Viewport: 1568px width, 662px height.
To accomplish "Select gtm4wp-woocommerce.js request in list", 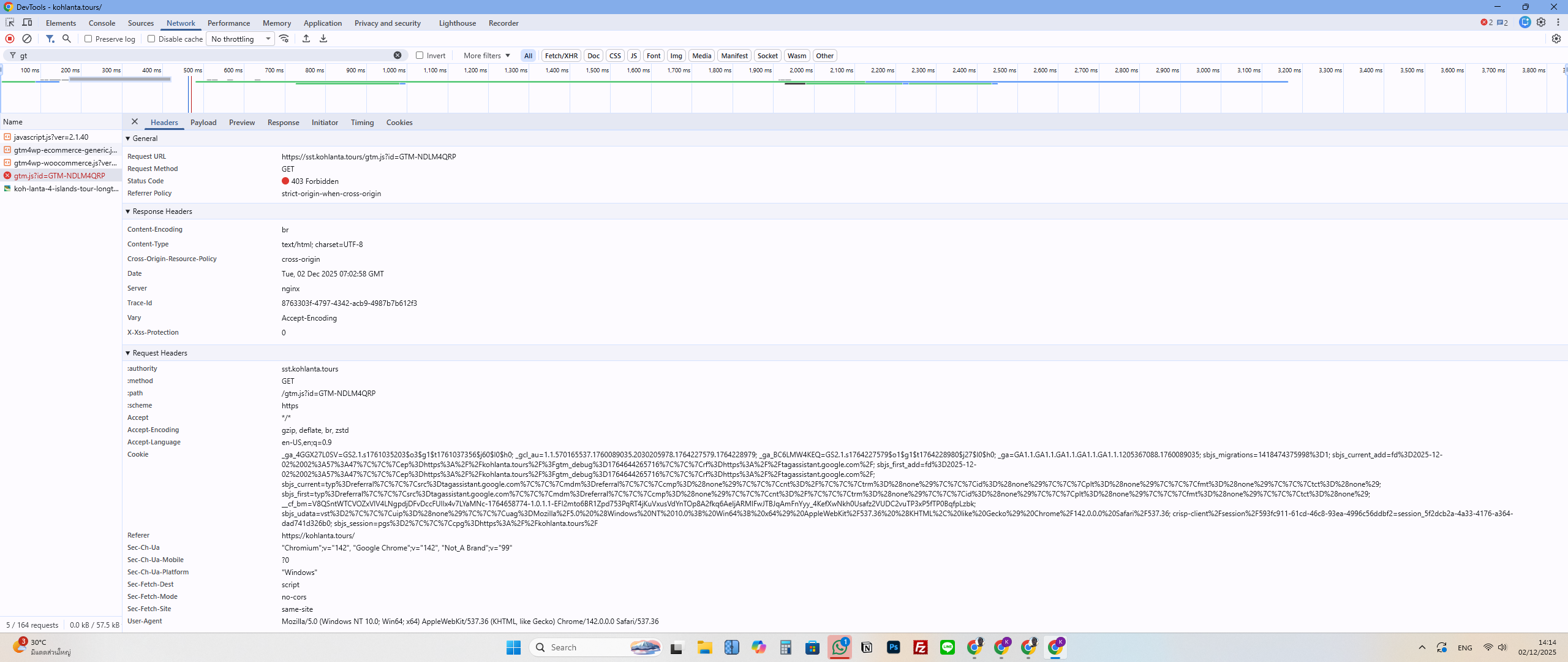I will pyautogui.click(x=65, y=163).
